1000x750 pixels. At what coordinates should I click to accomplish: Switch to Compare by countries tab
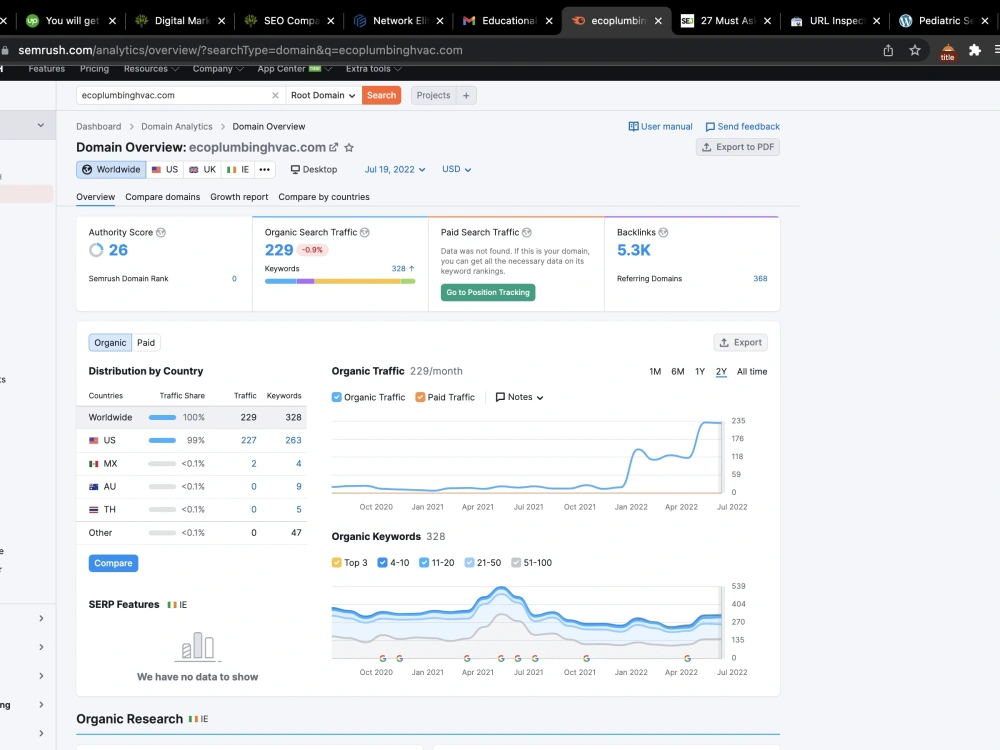click(x=324, y=196)
